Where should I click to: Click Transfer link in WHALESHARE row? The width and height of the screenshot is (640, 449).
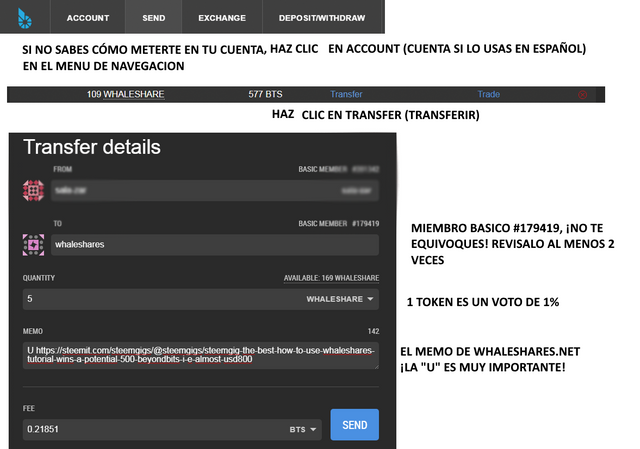click(346, 94)
